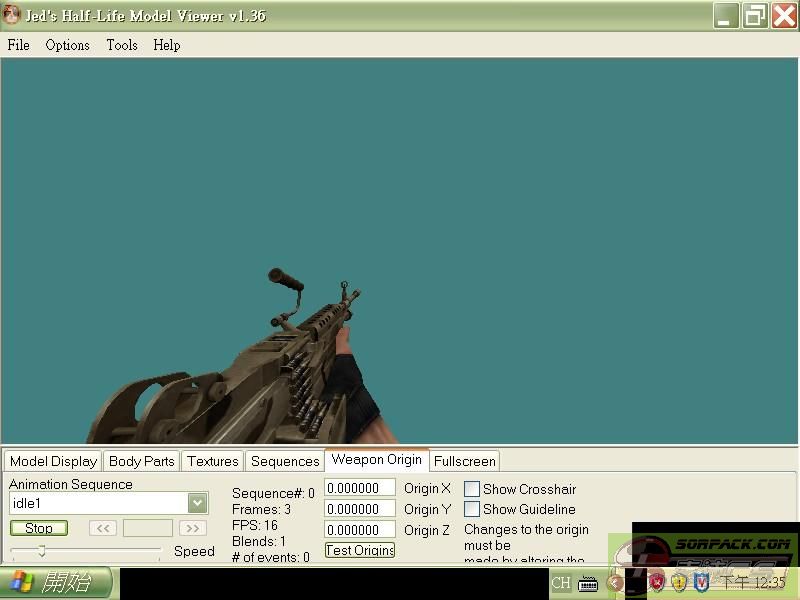Click the "Frames: 3" text
The width and height of the screenshot is (800, 600).
click(261, 509)
